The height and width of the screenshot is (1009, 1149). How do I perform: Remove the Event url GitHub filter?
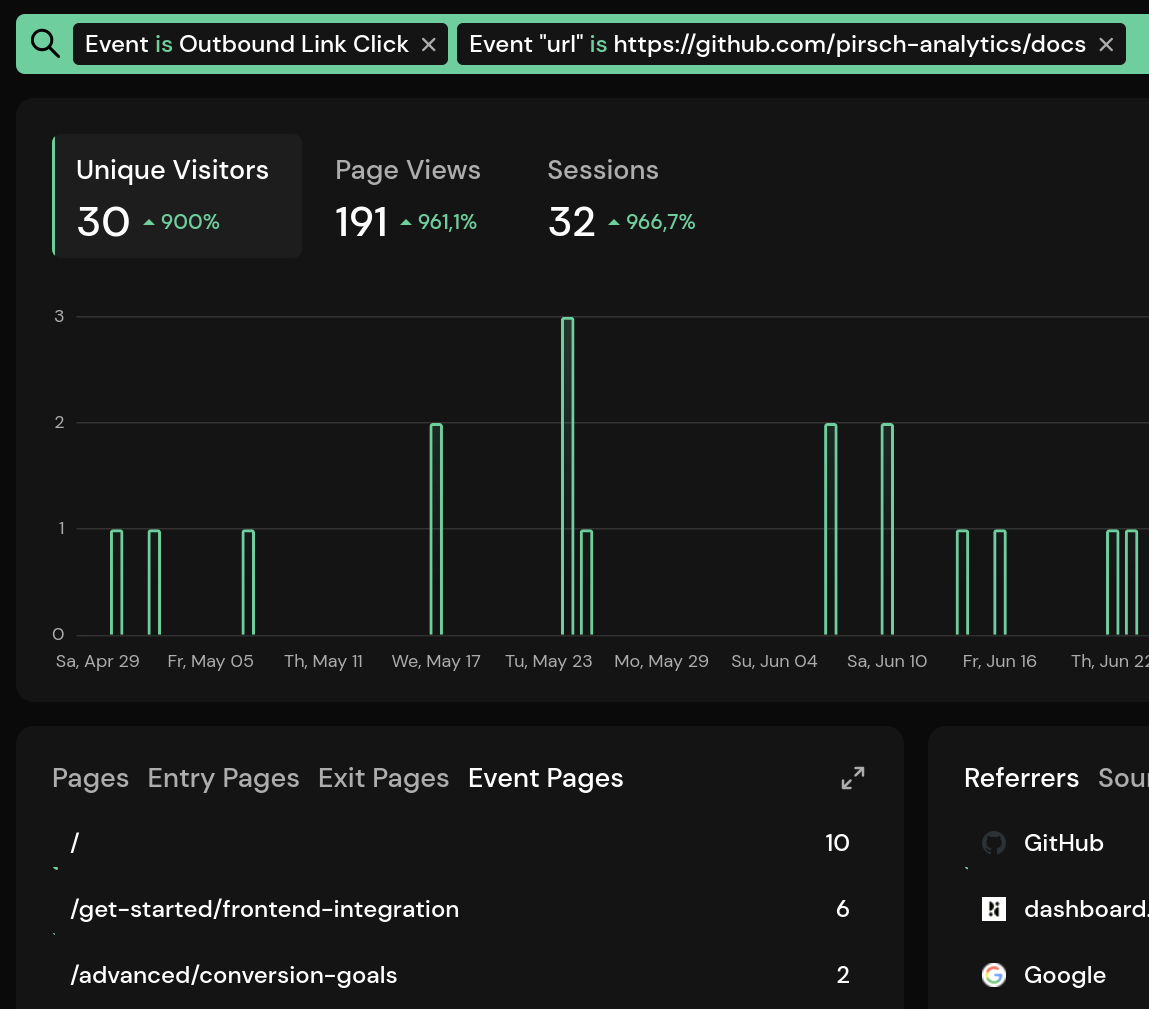coord(1105,44)
